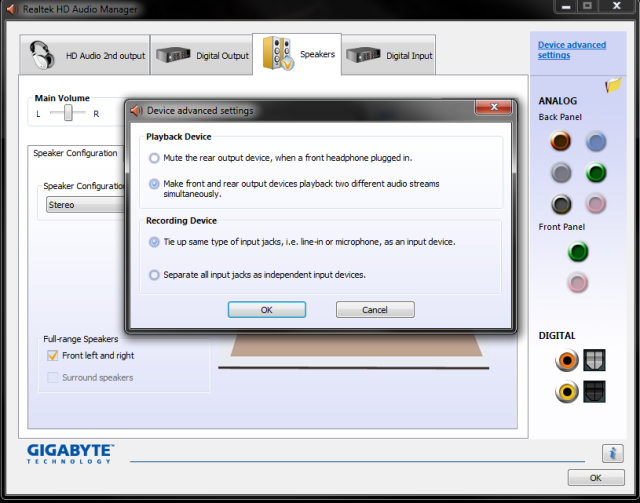The width and height of the screenshot is (640, 503).
Task: Open the connector settings folder icon
Action: point(613,85)
